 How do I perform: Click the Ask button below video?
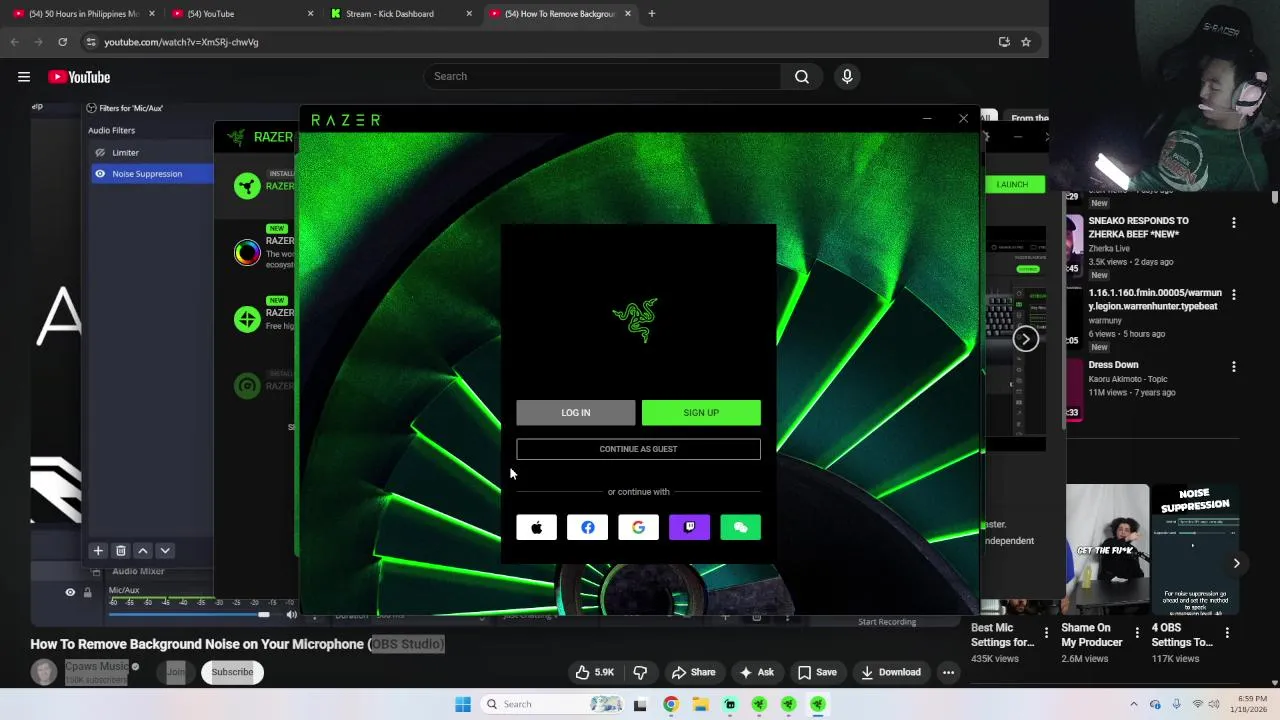tap(756, 672)
